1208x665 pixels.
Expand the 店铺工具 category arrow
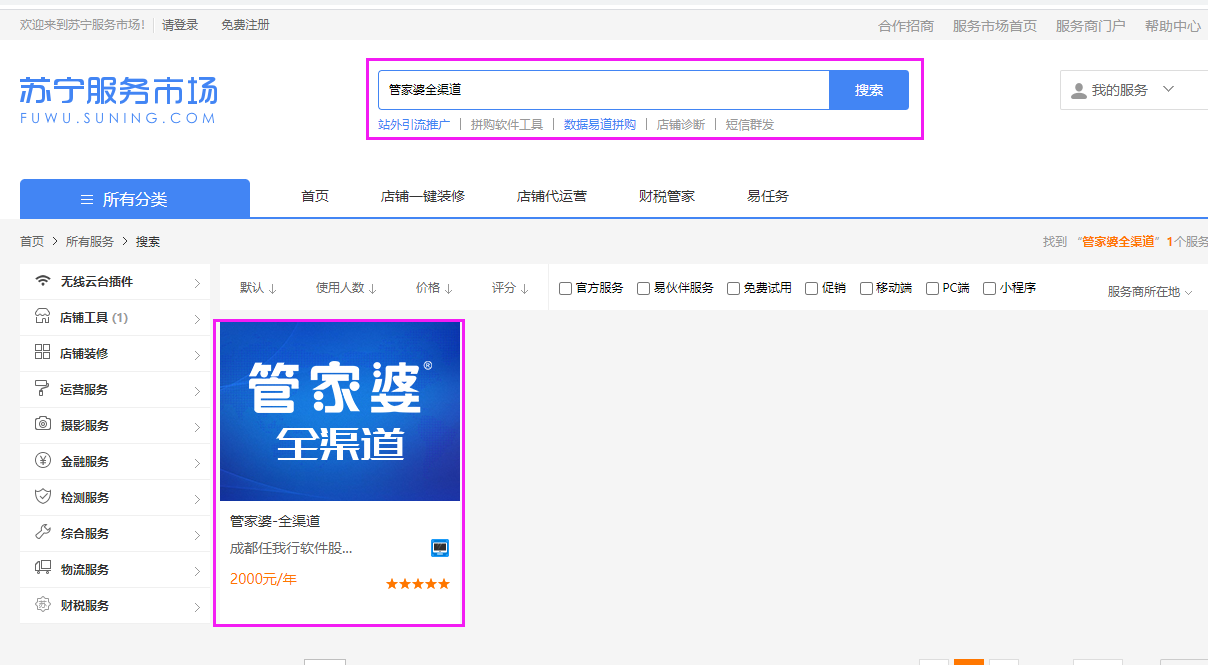(197, 319)
